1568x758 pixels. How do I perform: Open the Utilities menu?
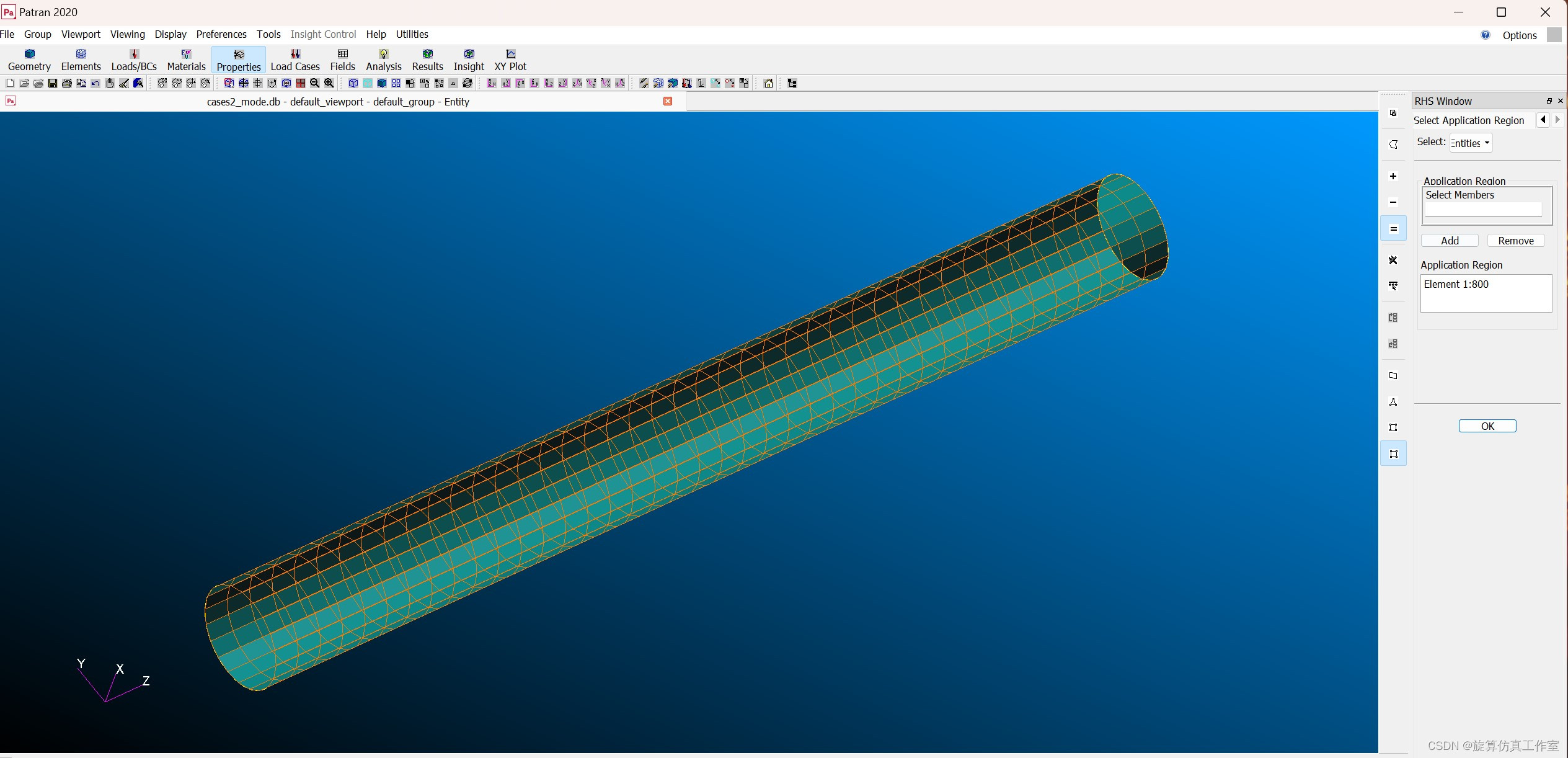412,34
